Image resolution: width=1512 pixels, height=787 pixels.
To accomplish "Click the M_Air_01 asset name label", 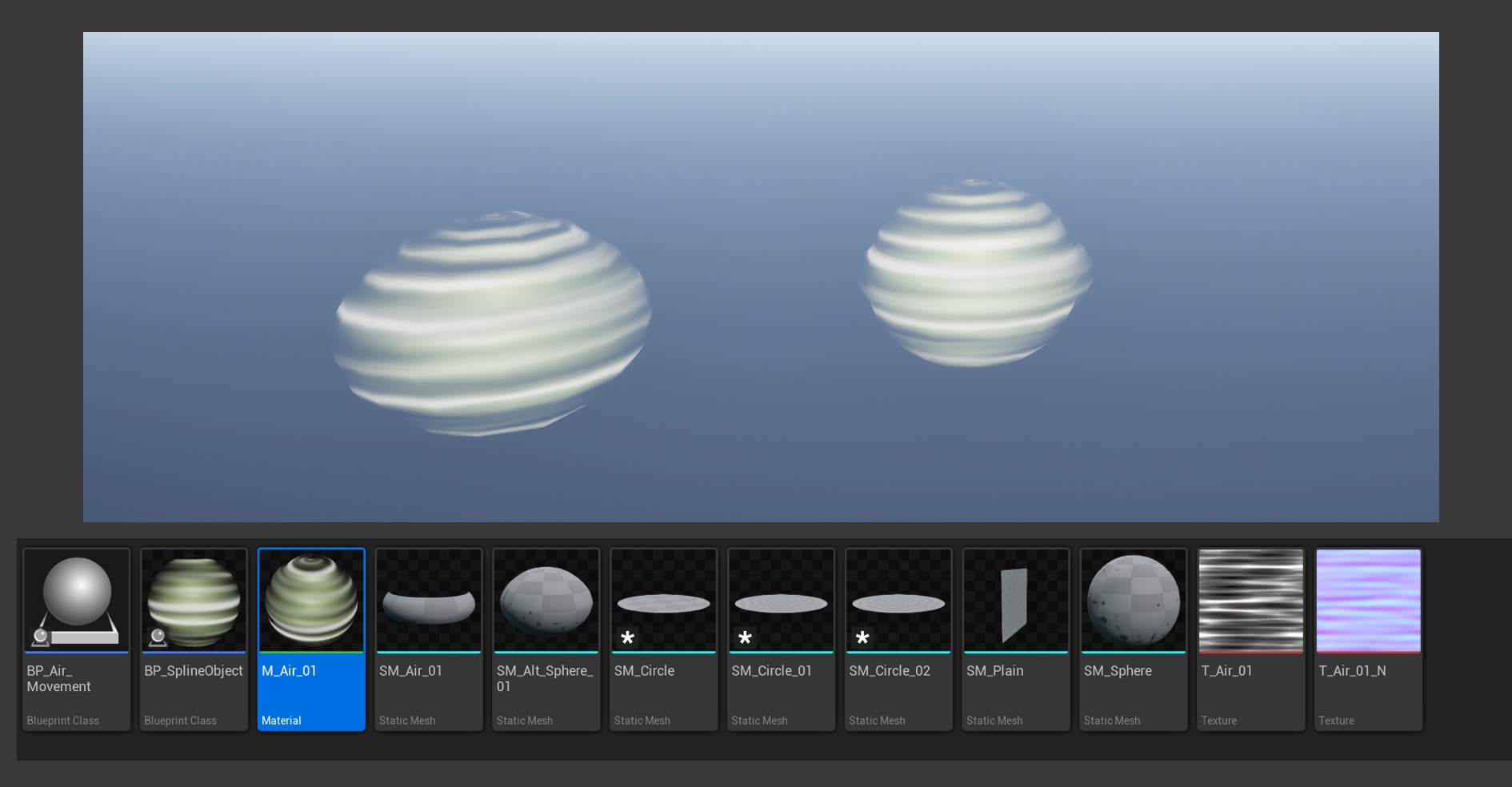I will point(289,671).
